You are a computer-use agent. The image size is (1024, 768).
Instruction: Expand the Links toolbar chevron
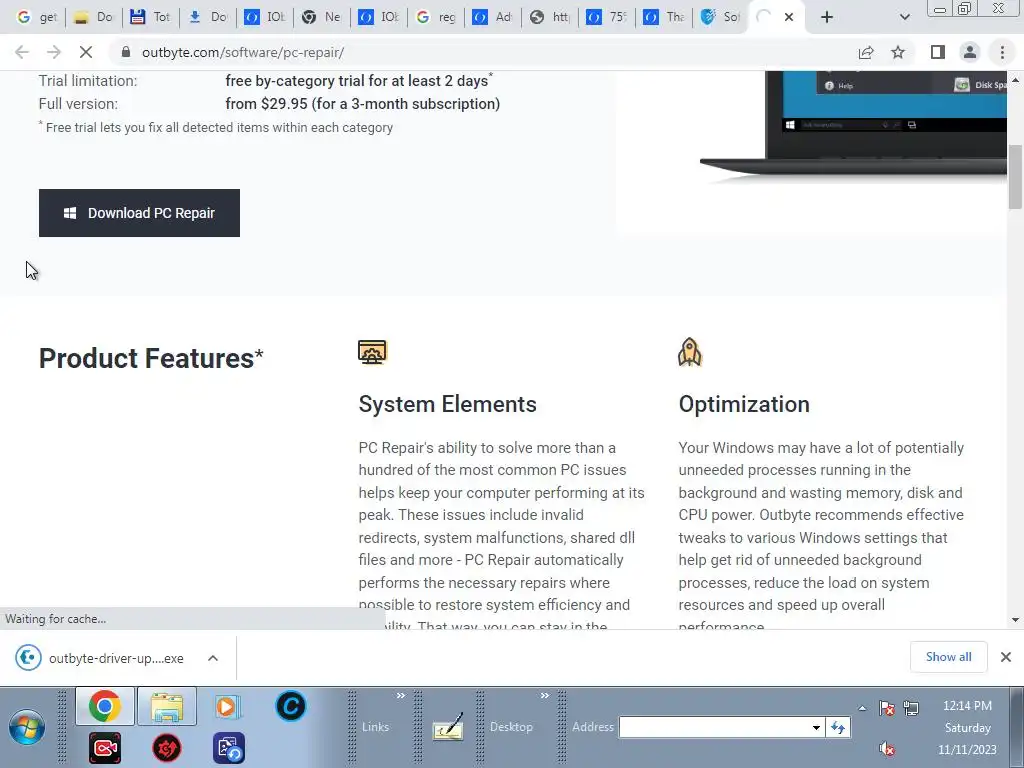click(401, 696)
